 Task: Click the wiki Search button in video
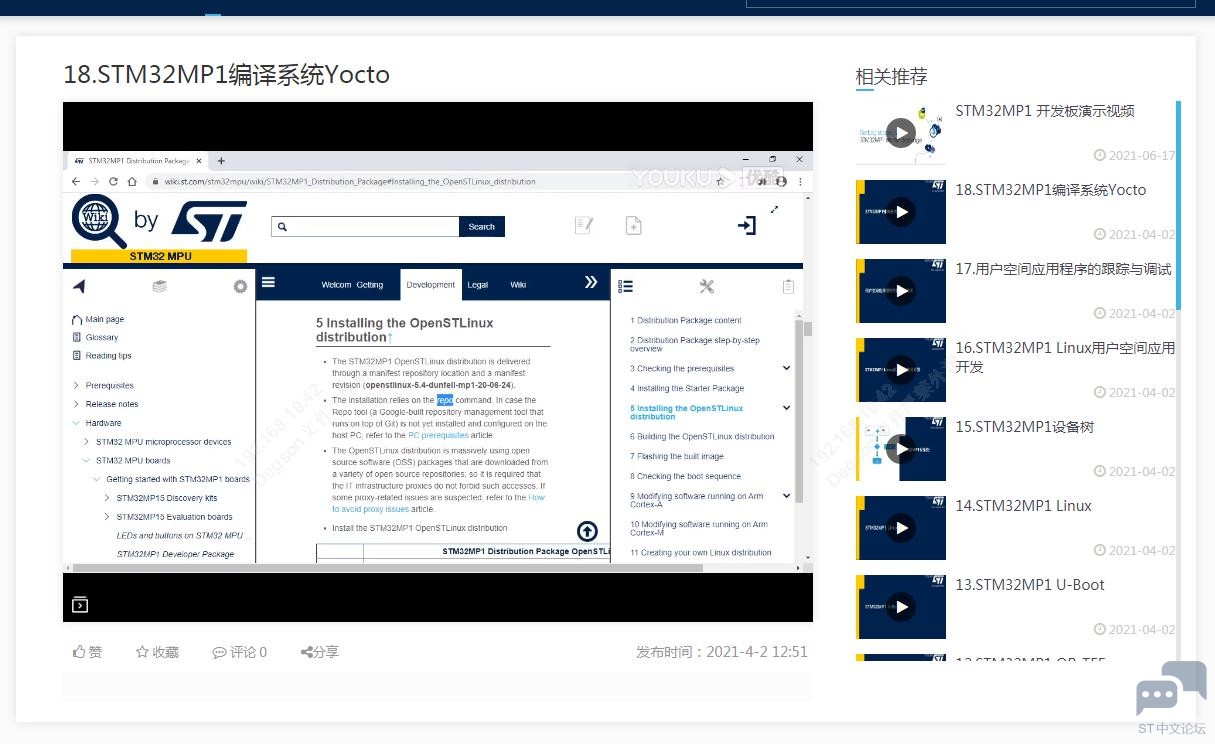pyautogui.click(x=482, y=227)
